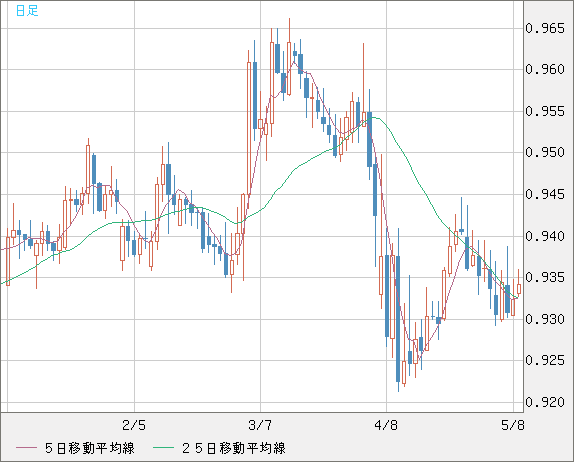Click the 0.945 price axis label
574x462 pixels.
[x=545, y=194]
